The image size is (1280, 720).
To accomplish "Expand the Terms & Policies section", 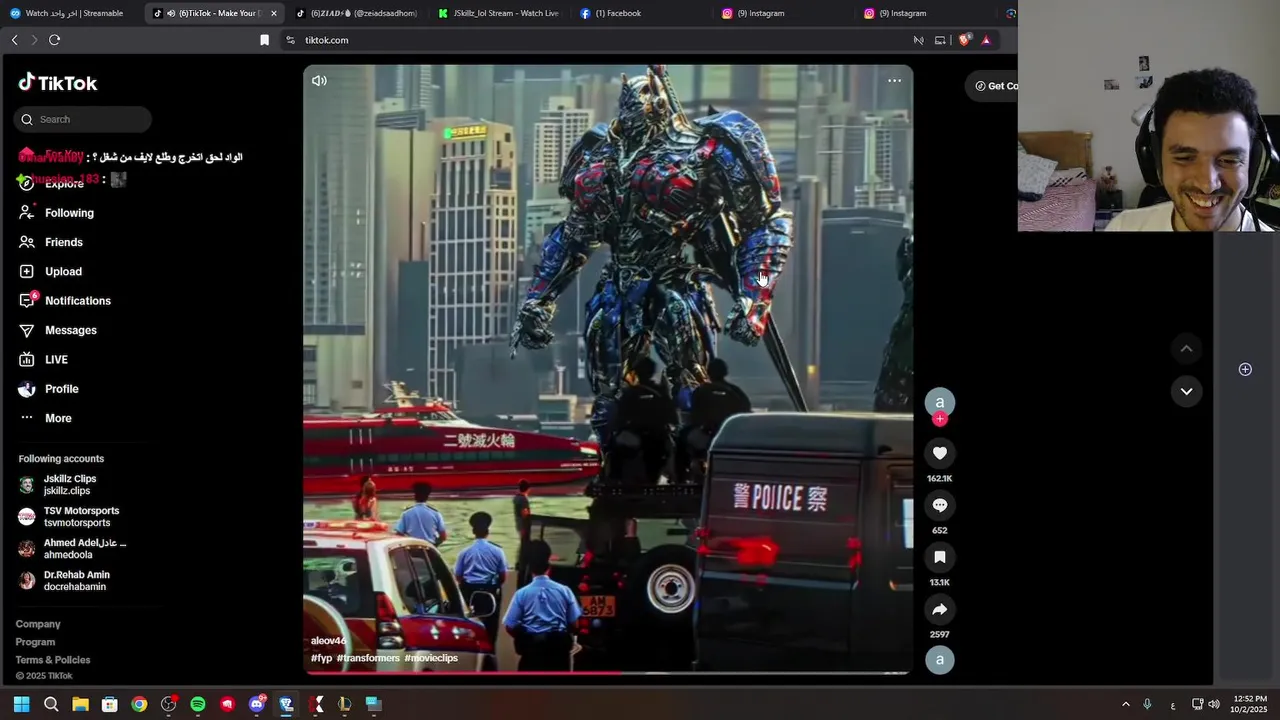I will (53, 660).
